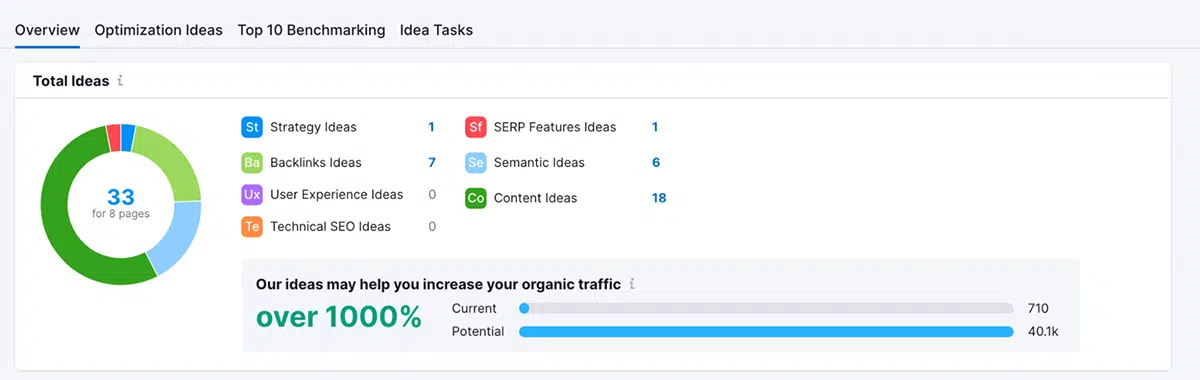Click the 6 Semantic Ideas count link

click(x=656, y=162)
